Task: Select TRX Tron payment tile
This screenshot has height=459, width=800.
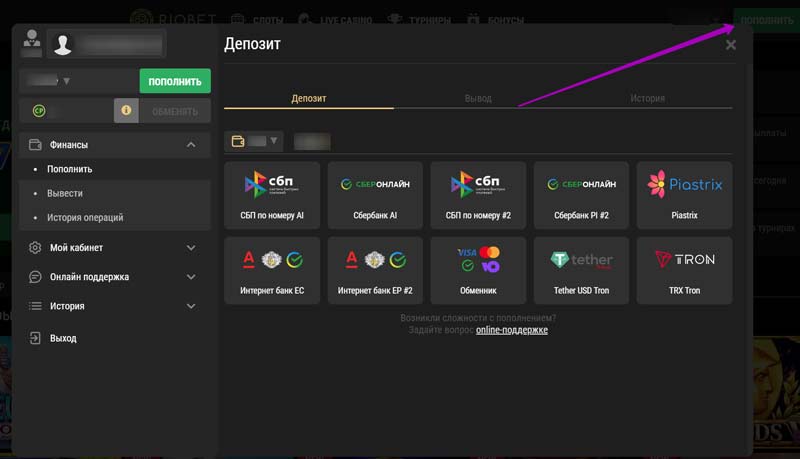Action: [684, 269]
